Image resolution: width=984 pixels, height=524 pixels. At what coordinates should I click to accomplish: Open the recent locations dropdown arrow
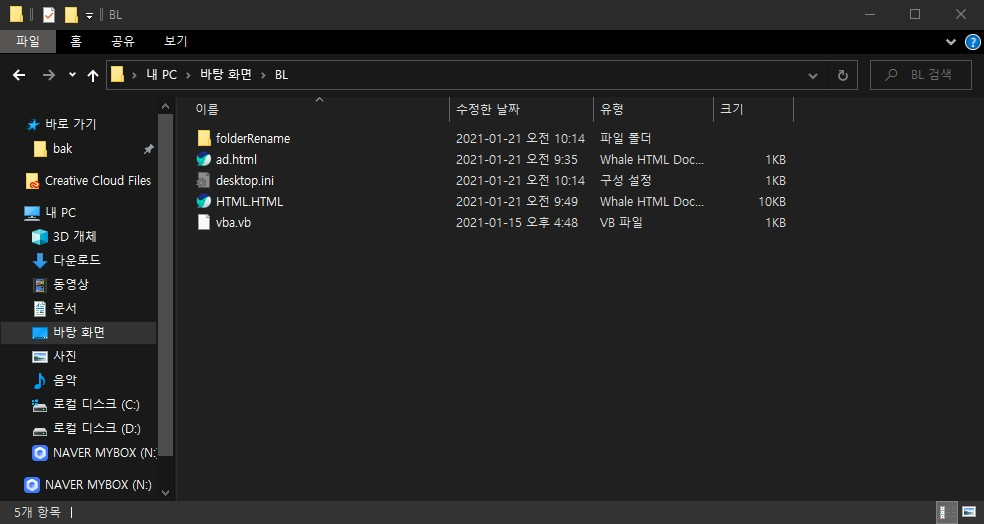pyautogui.click(x=72, y=75)
